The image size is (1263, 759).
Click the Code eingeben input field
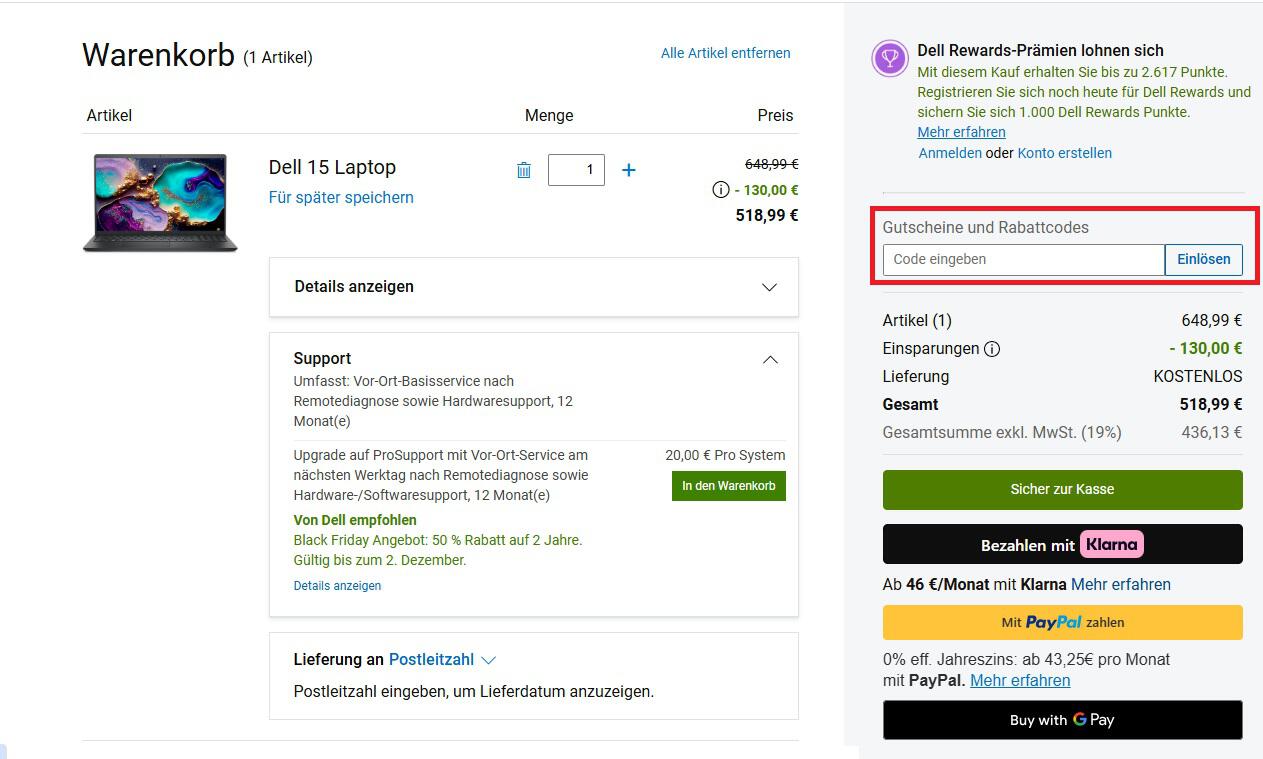point(1021,259)
